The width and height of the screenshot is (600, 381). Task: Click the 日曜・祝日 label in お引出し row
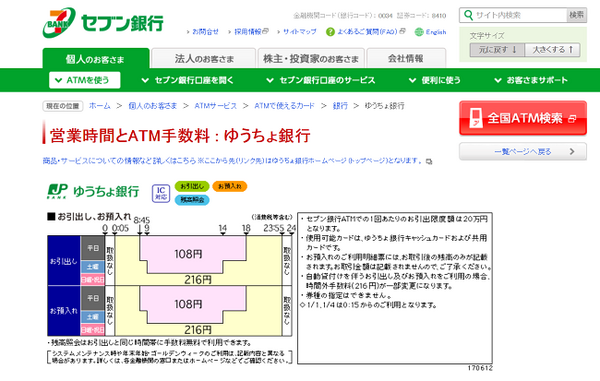93,280
